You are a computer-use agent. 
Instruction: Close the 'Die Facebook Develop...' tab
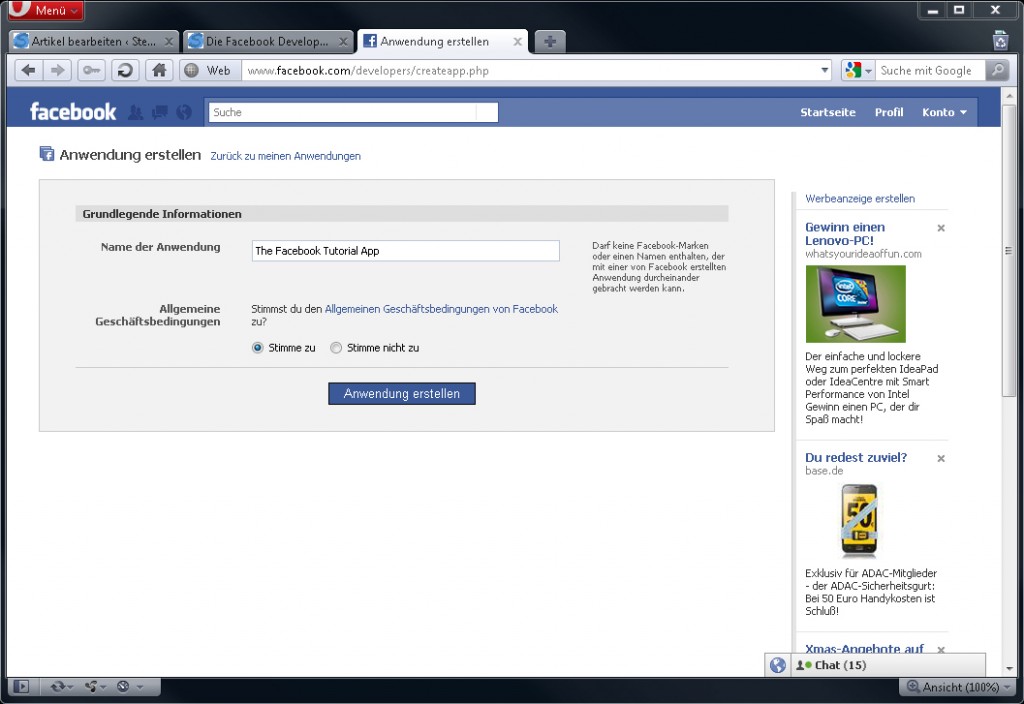343,42
